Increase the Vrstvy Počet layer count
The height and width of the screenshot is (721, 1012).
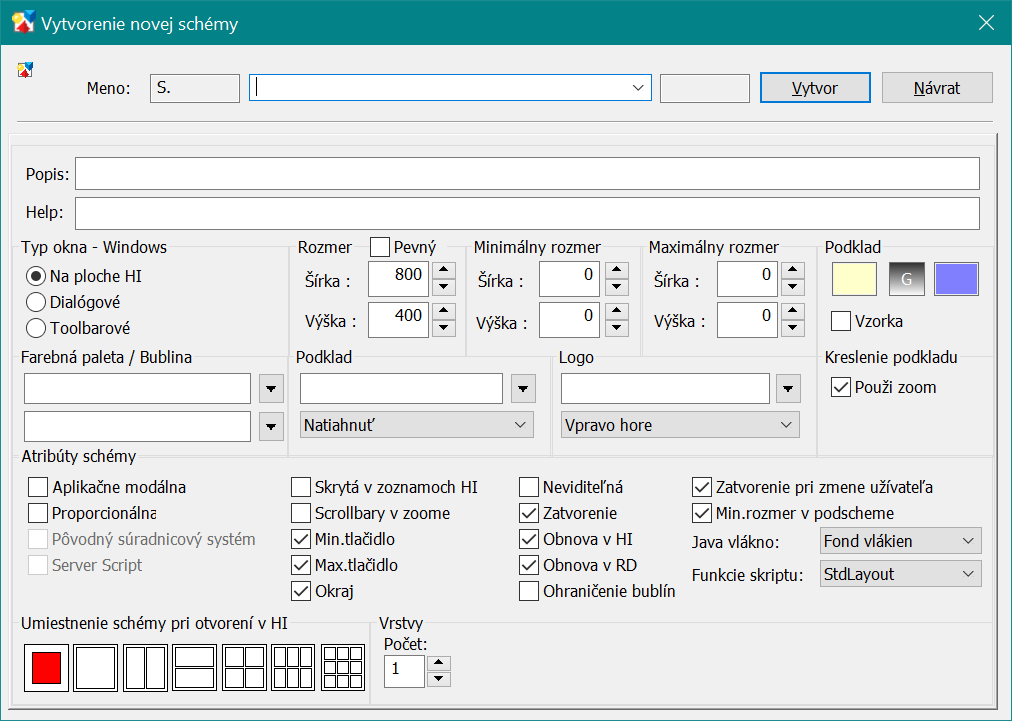click(x=439, y=662)
